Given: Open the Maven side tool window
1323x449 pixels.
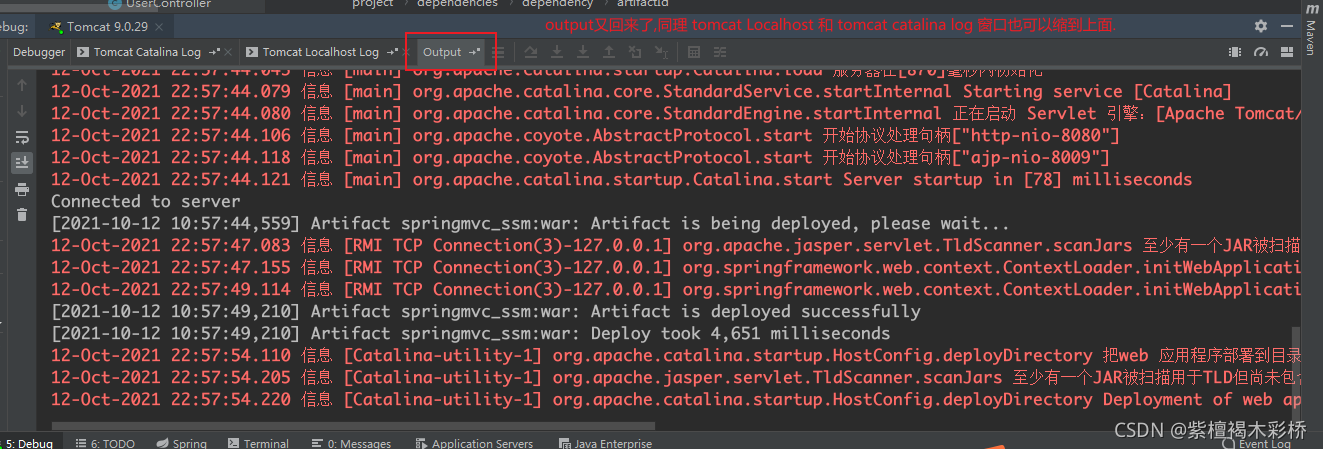Looking at the screenshot, I should click(1310, 30).
